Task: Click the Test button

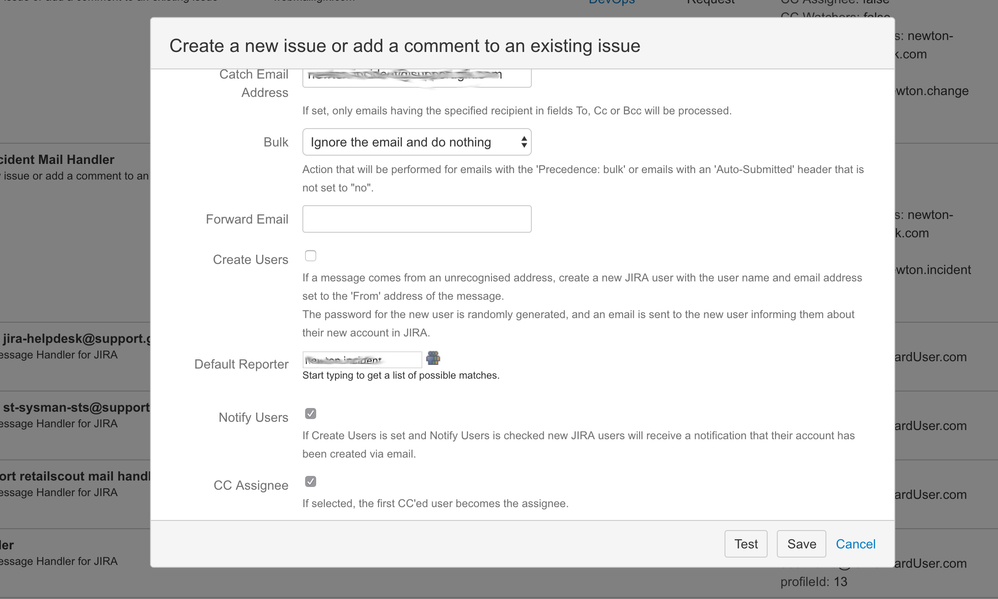Action: 746,544
